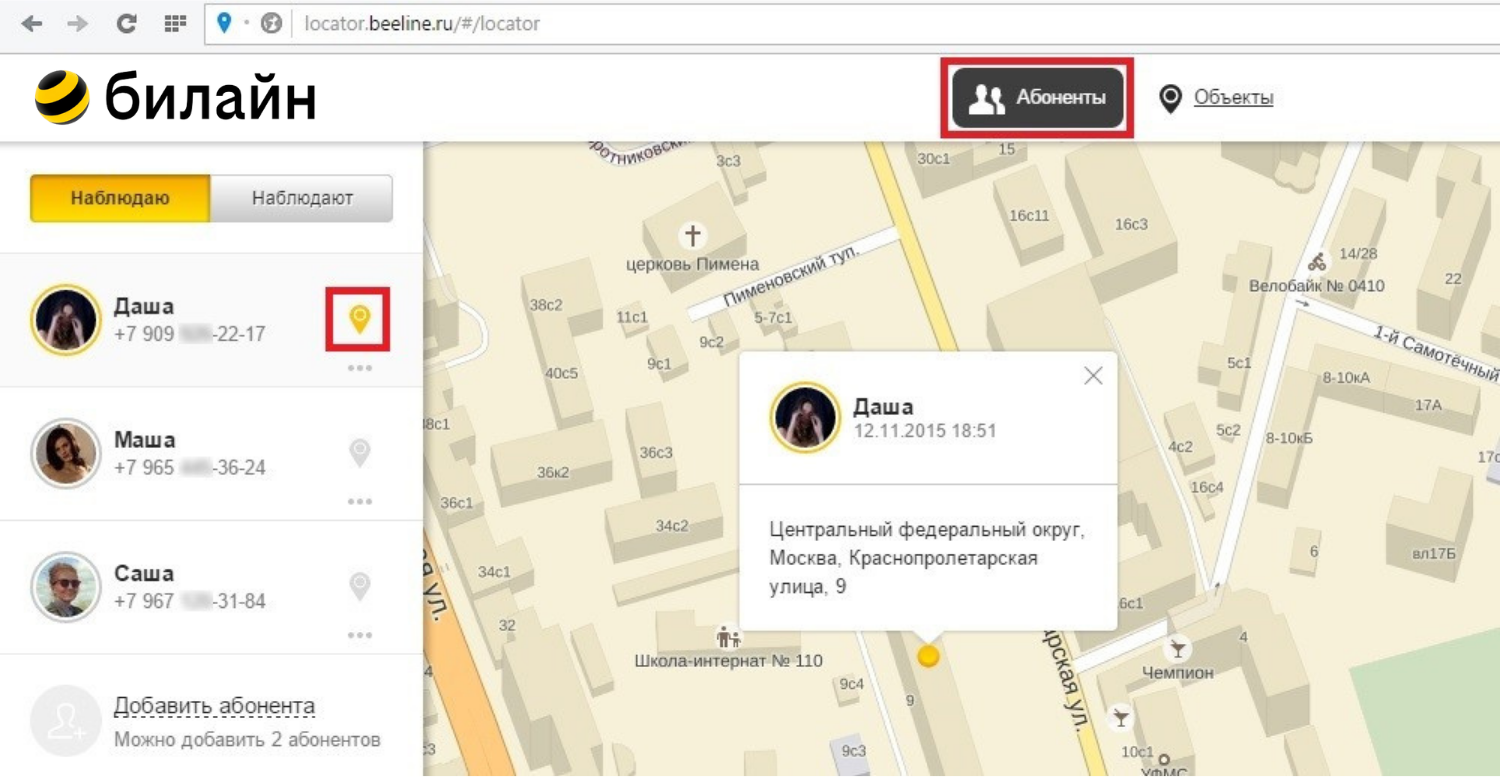Open the Объекты link
This screenshot has width=1500, height=778.
1233,98
